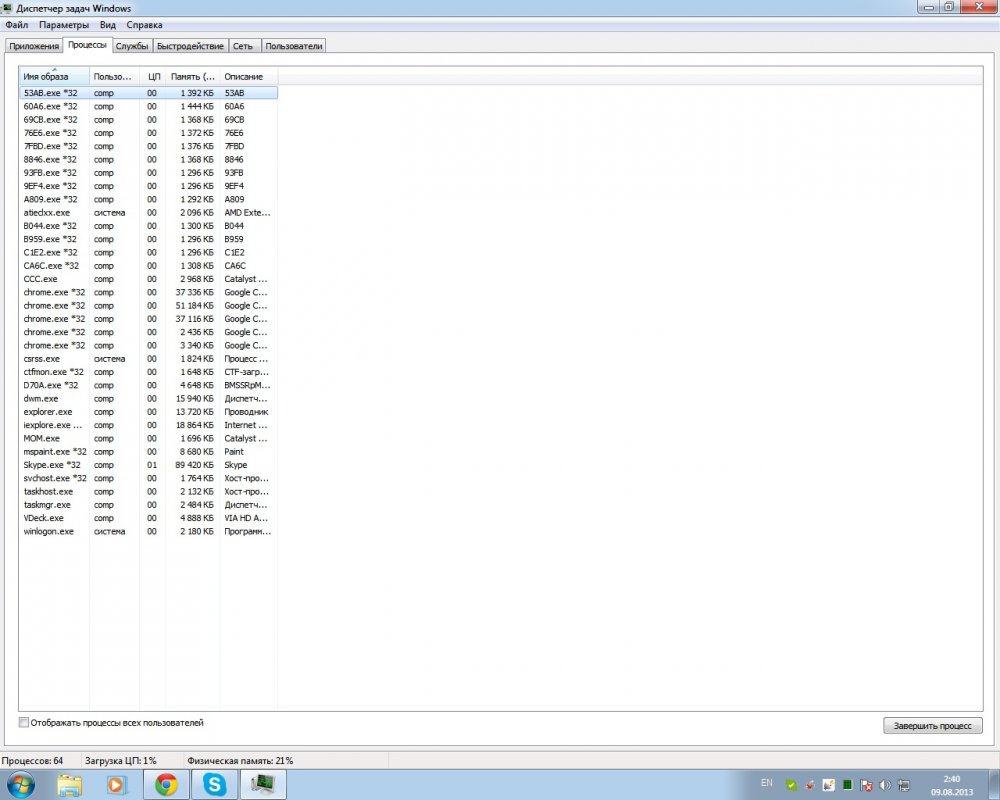Switch to the 'Службы' tab
Image resolution: width=1000 pixels, height=800 pixels.
131,46
